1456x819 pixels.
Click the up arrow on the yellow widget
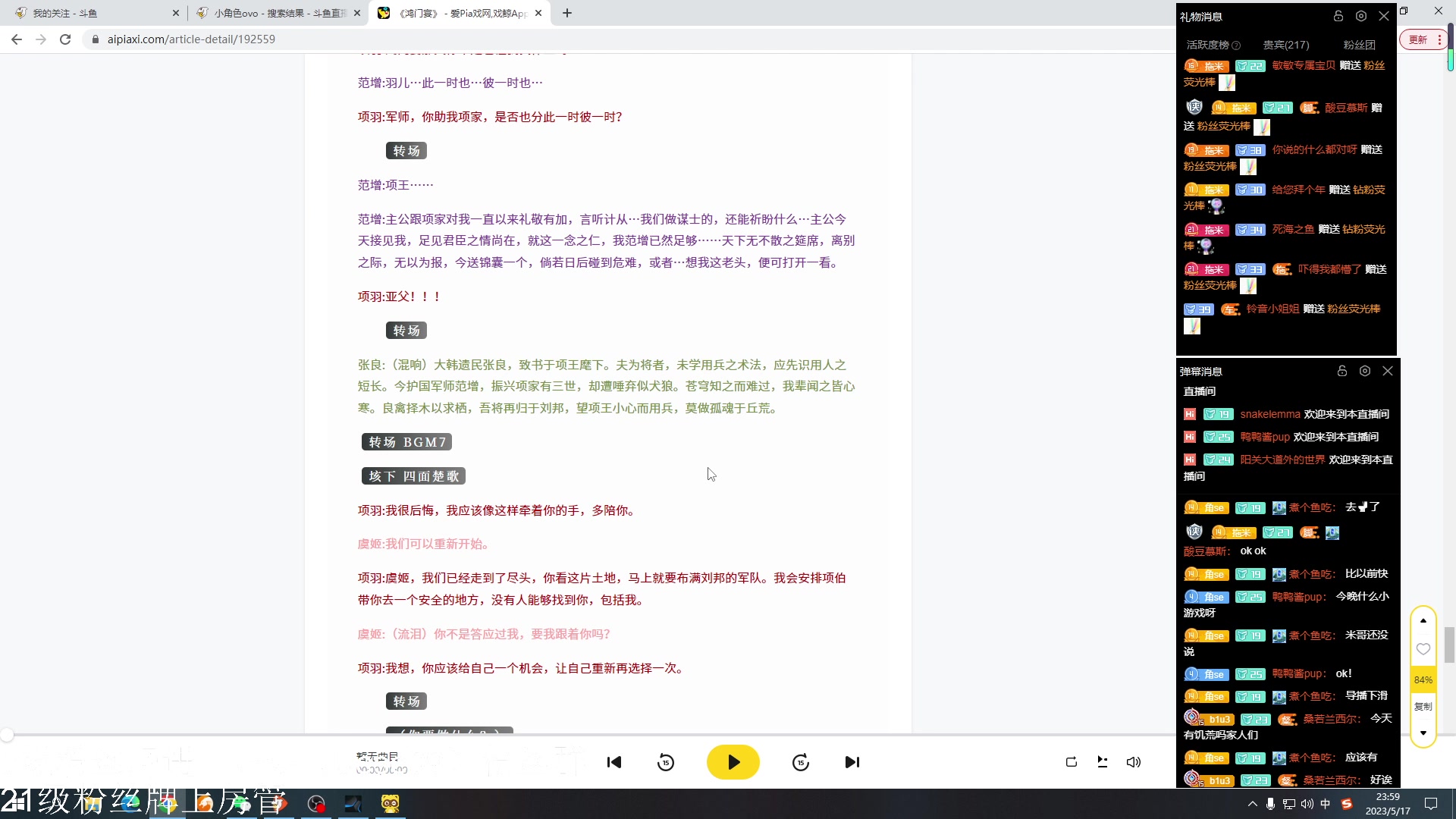tap(1424, 620)
